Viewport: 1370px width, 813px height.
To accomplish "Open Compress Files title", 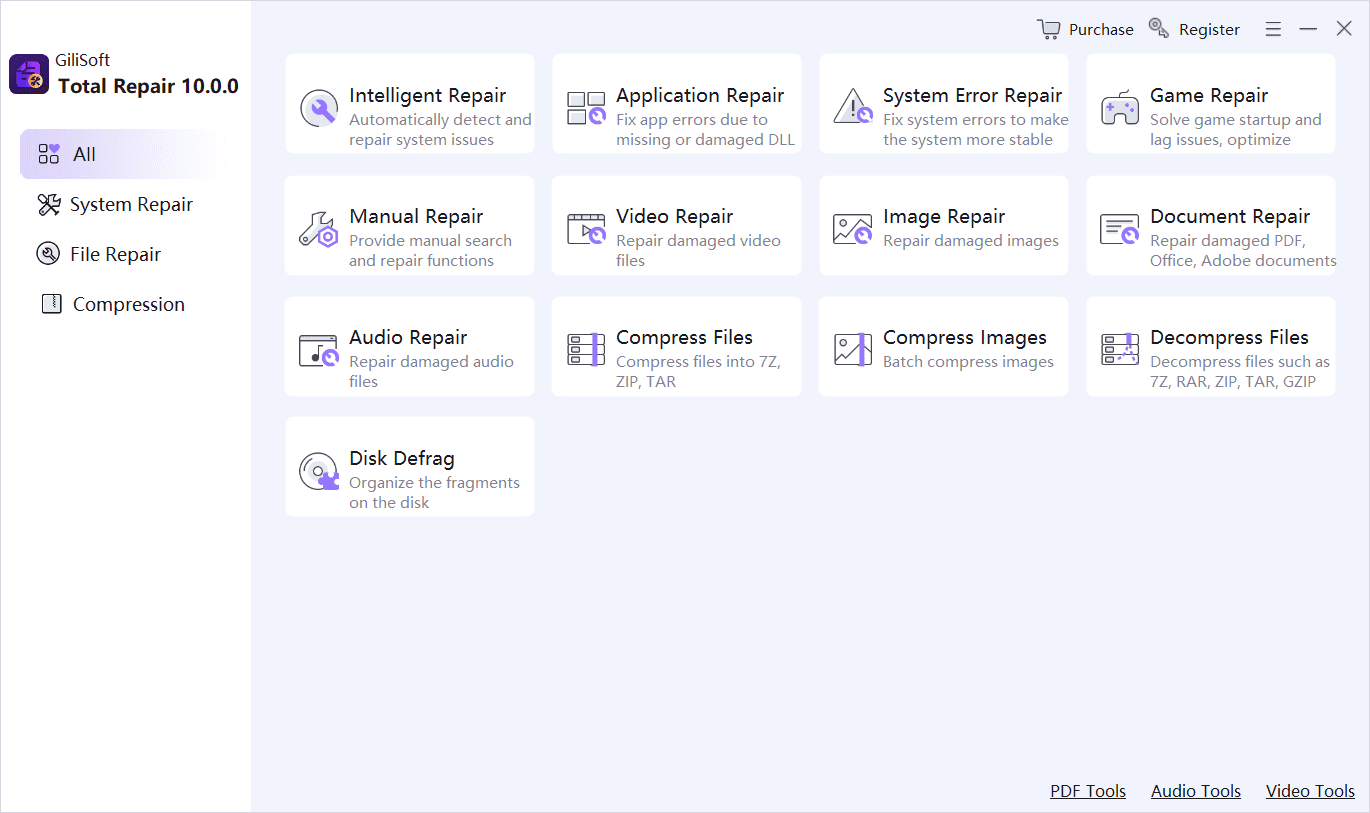I will 684,337.
